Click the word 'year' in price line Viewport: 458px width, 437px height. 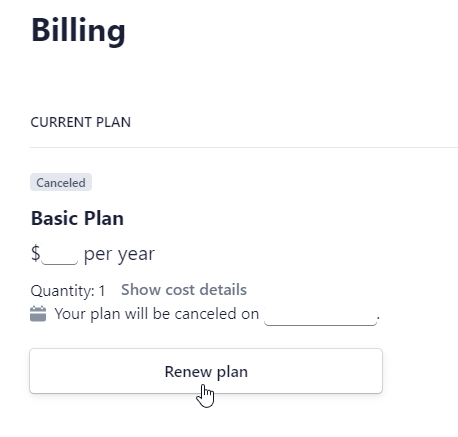(x=136, y=255)
